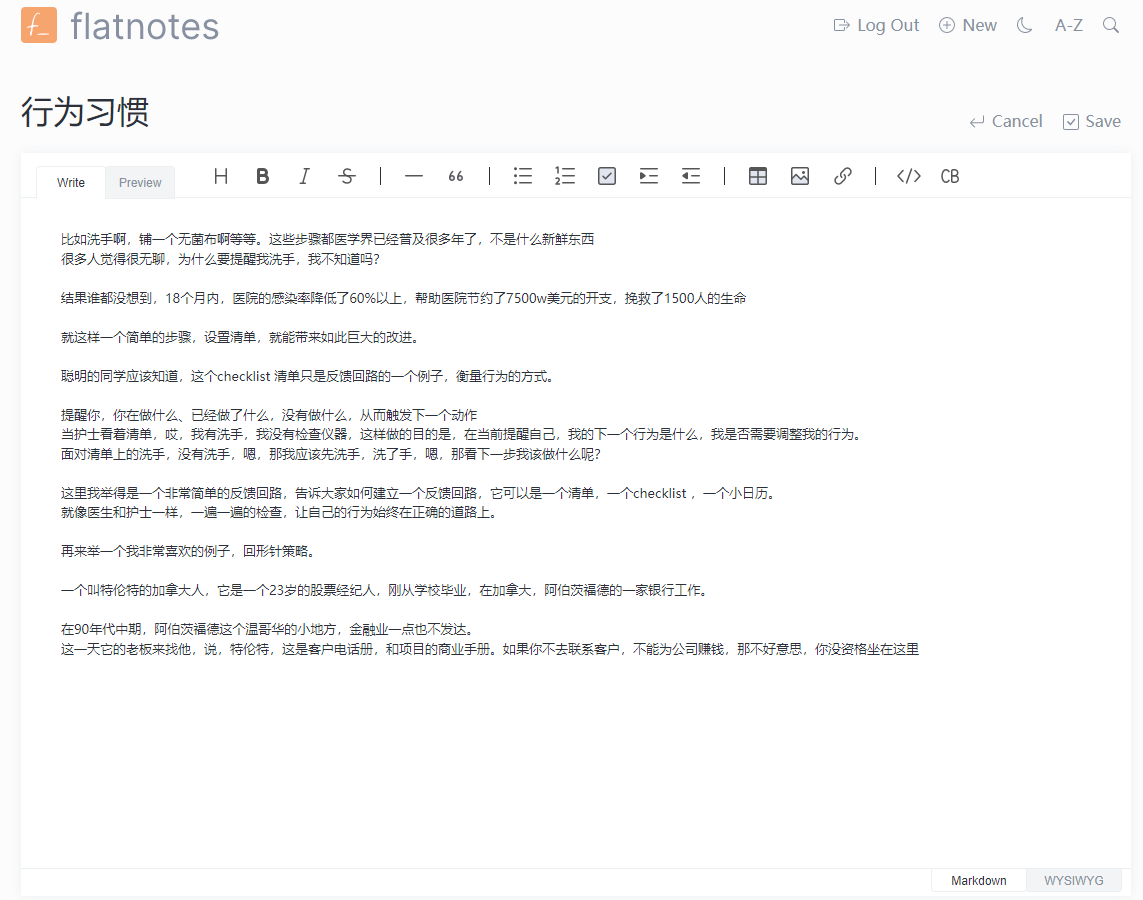The image size is (1143, 900).
Task: Insert a CB code block
Action: (949, 176)
